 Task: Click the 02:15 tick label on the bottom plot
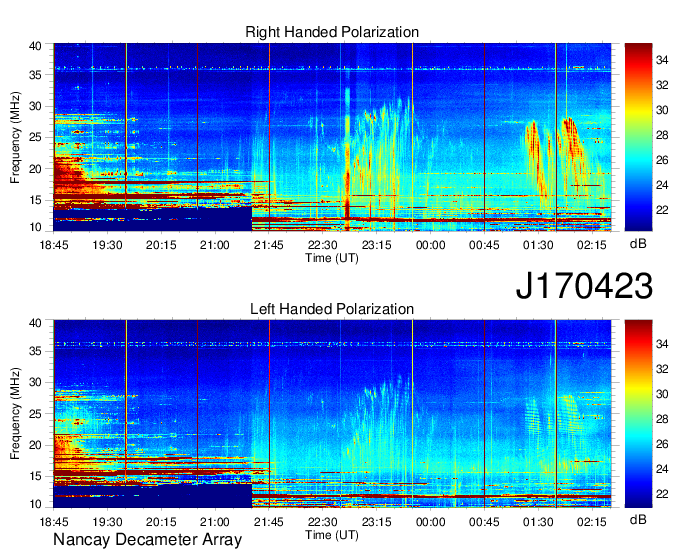coord(592,522)
